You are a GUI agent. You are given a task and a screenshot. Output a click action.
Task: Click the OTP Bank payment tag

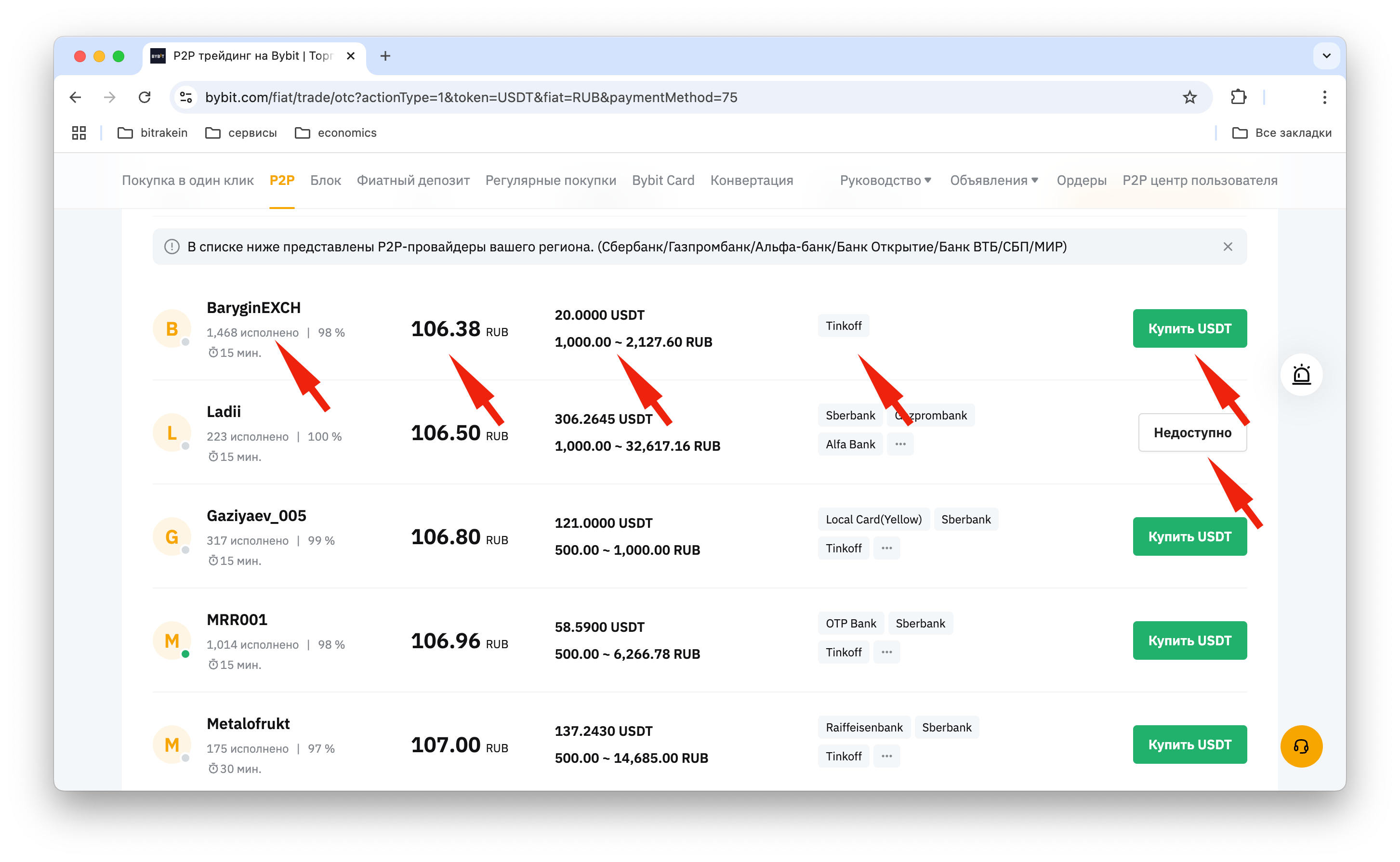(x=850, y=624)
